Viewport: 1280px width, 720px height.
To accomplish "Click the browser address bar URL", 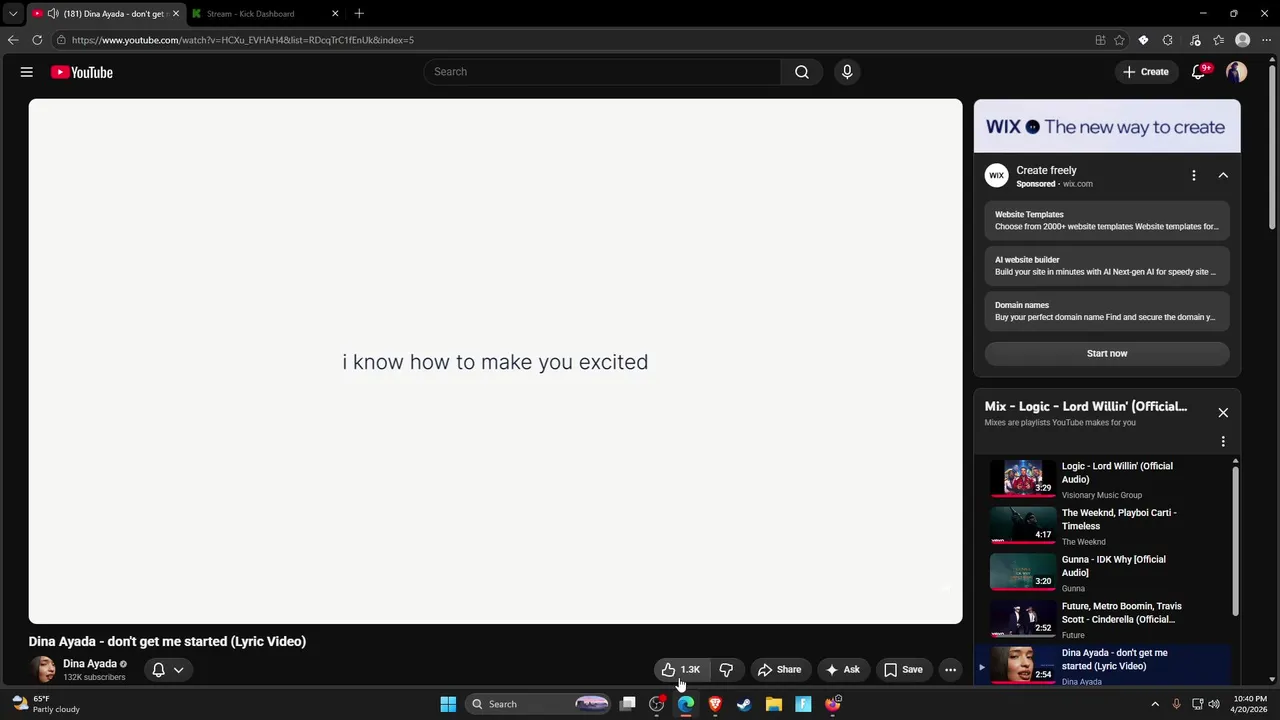I will (x=243, y=40).
